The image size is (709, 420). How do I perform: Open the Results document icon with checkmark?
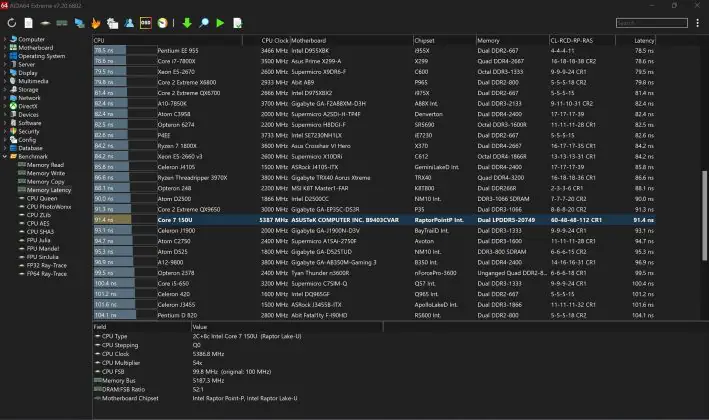coord(237,23)
